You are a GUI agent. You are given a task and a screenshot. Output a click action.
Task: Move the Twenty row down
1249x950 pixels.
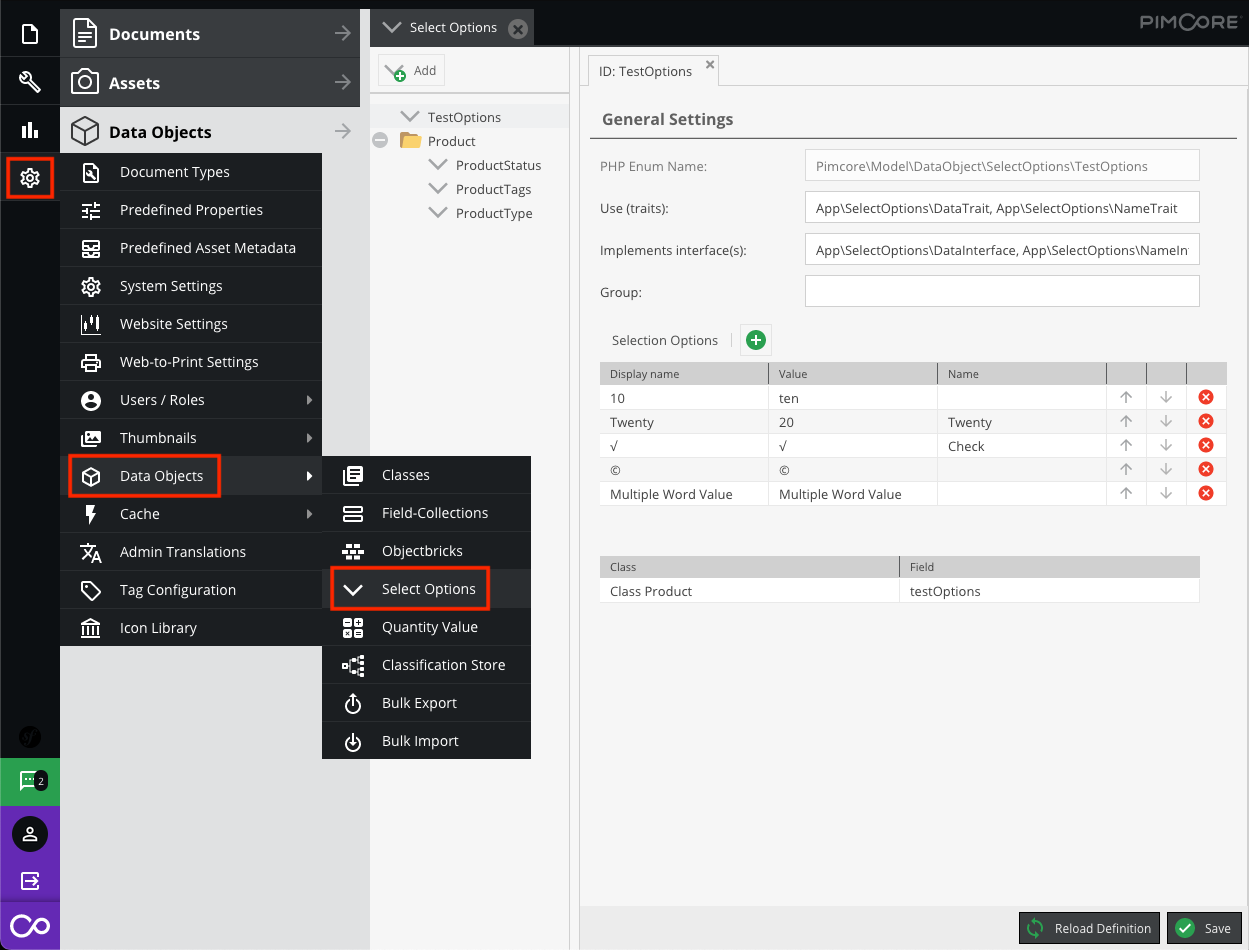pos(1166,422)
